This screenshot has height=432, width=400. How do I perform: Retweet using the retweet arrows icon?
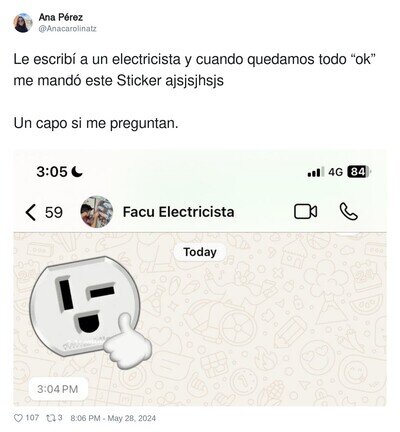(x=50, y=418)
